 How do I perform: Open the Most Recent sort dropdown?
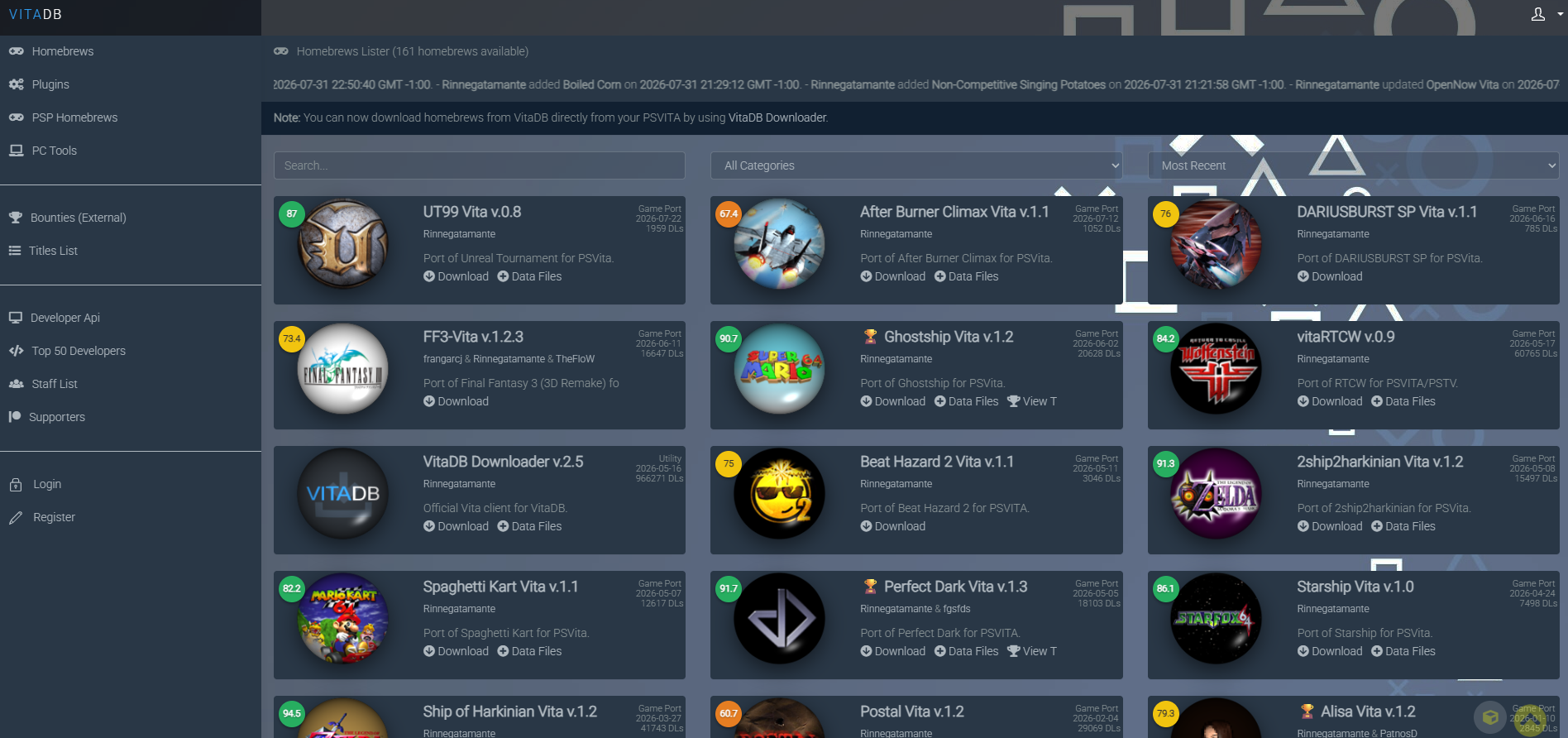[x=1353, y=165]
